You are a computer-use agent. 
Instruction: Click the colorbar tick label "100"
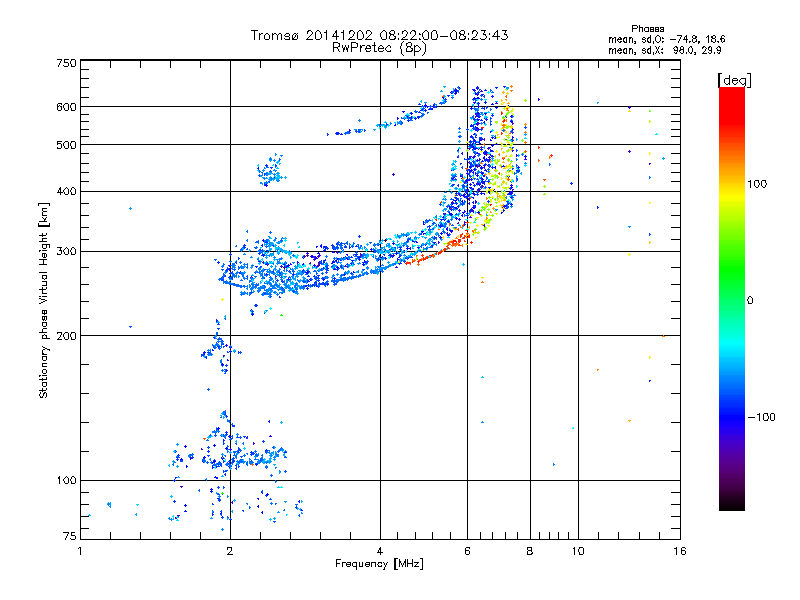757,184
